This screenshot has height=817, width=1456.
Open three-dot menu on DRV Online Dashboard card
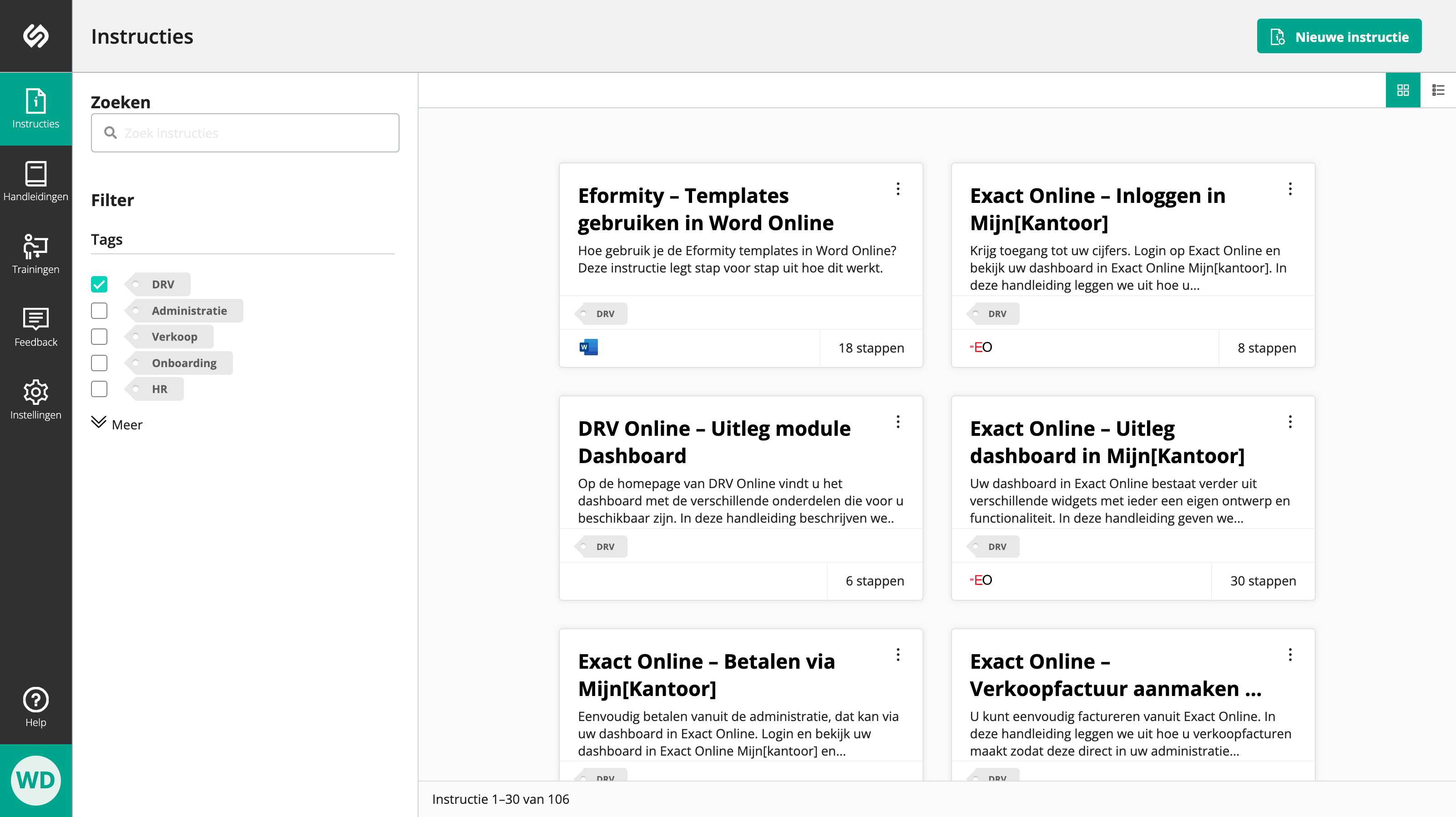coord(898,422)
